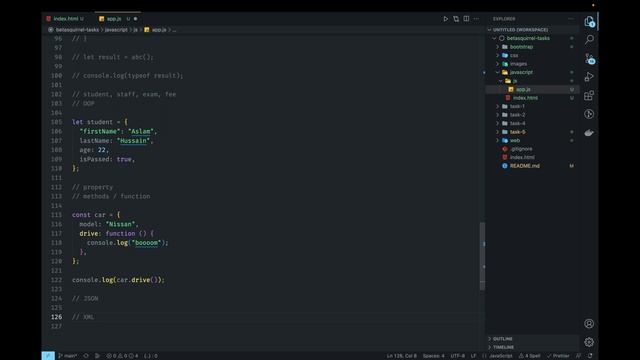Click the editor vertical scrollbar thumb

click(482, 256)
